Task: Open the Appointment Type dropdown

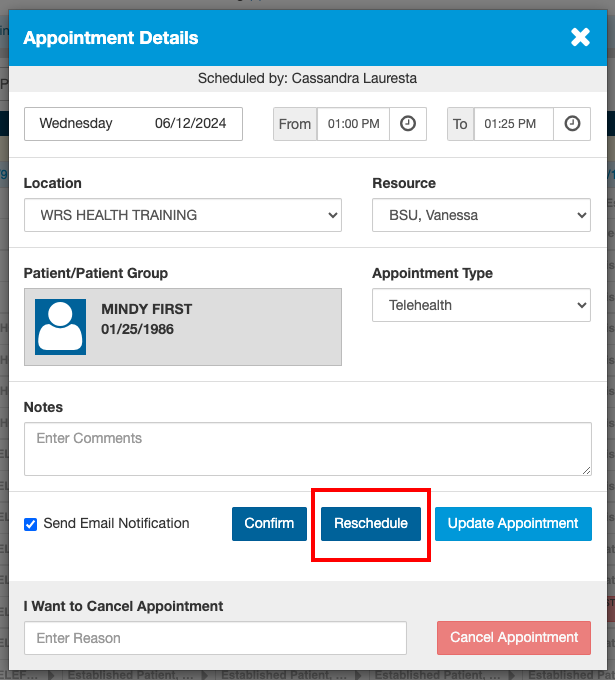Action: pos(481,305)
